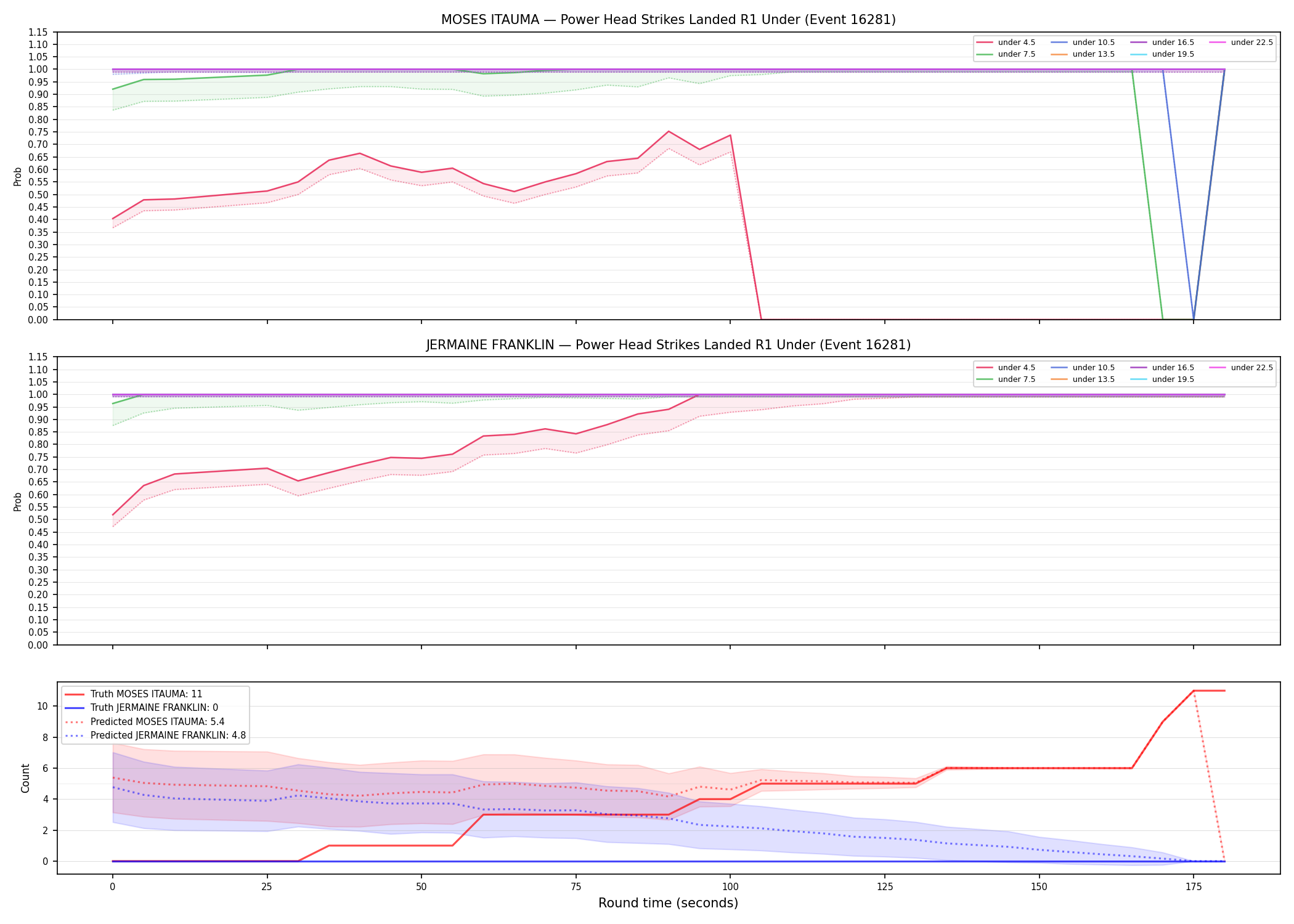The image size is (1294, 924).
Task: Click the "0.50" tick on the JERMAINE FRANKLIN chart
Action: [x=38, y=520]
